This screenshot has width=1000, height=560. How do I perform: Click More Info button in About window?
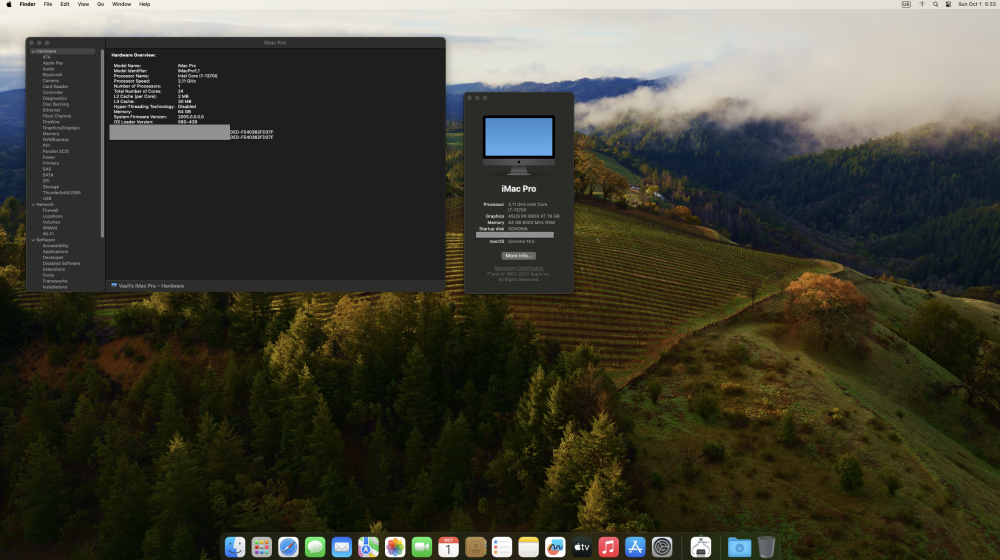[x=518, y=256]
